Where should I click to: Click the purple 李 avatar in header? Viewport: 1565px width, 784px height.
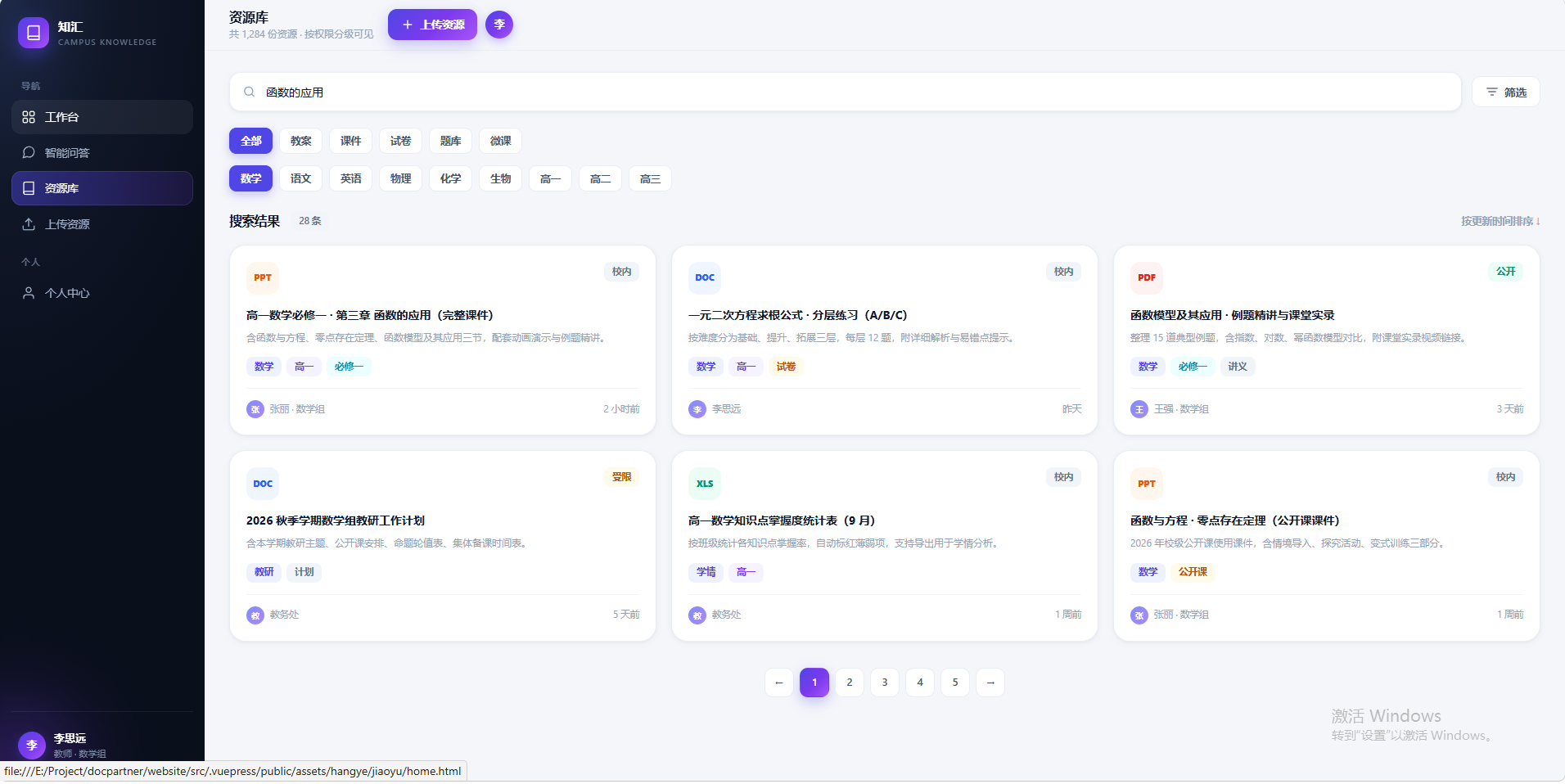coord(499,25)
